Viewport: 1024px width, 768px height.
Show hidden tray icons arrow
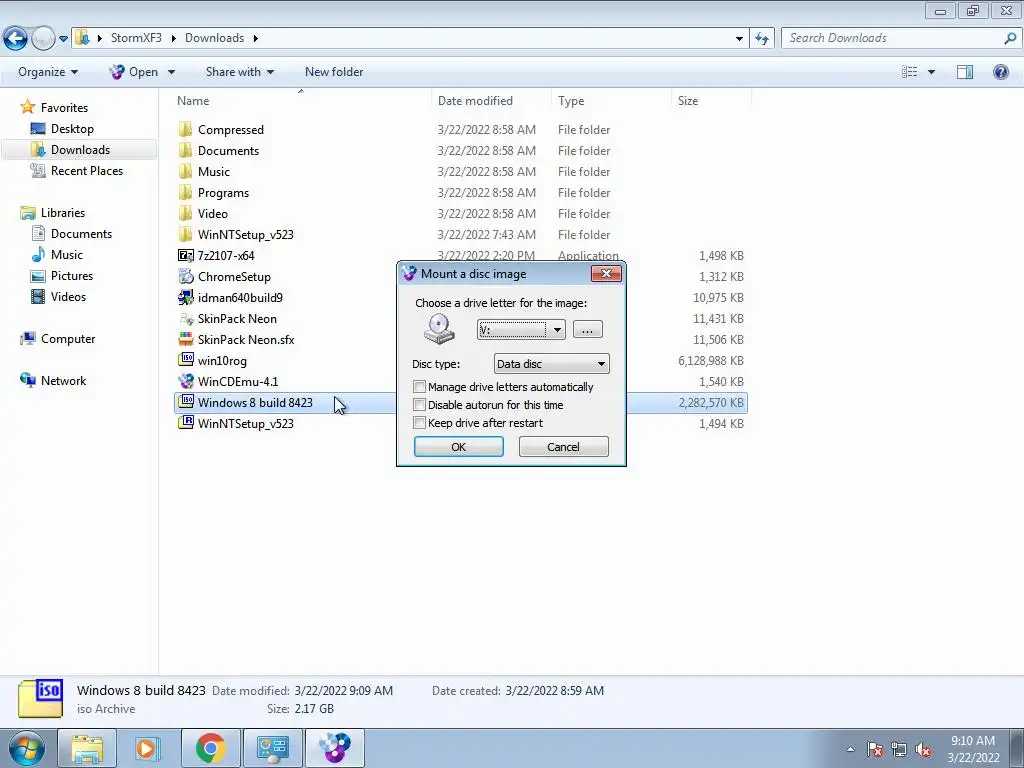click(850, 750)
